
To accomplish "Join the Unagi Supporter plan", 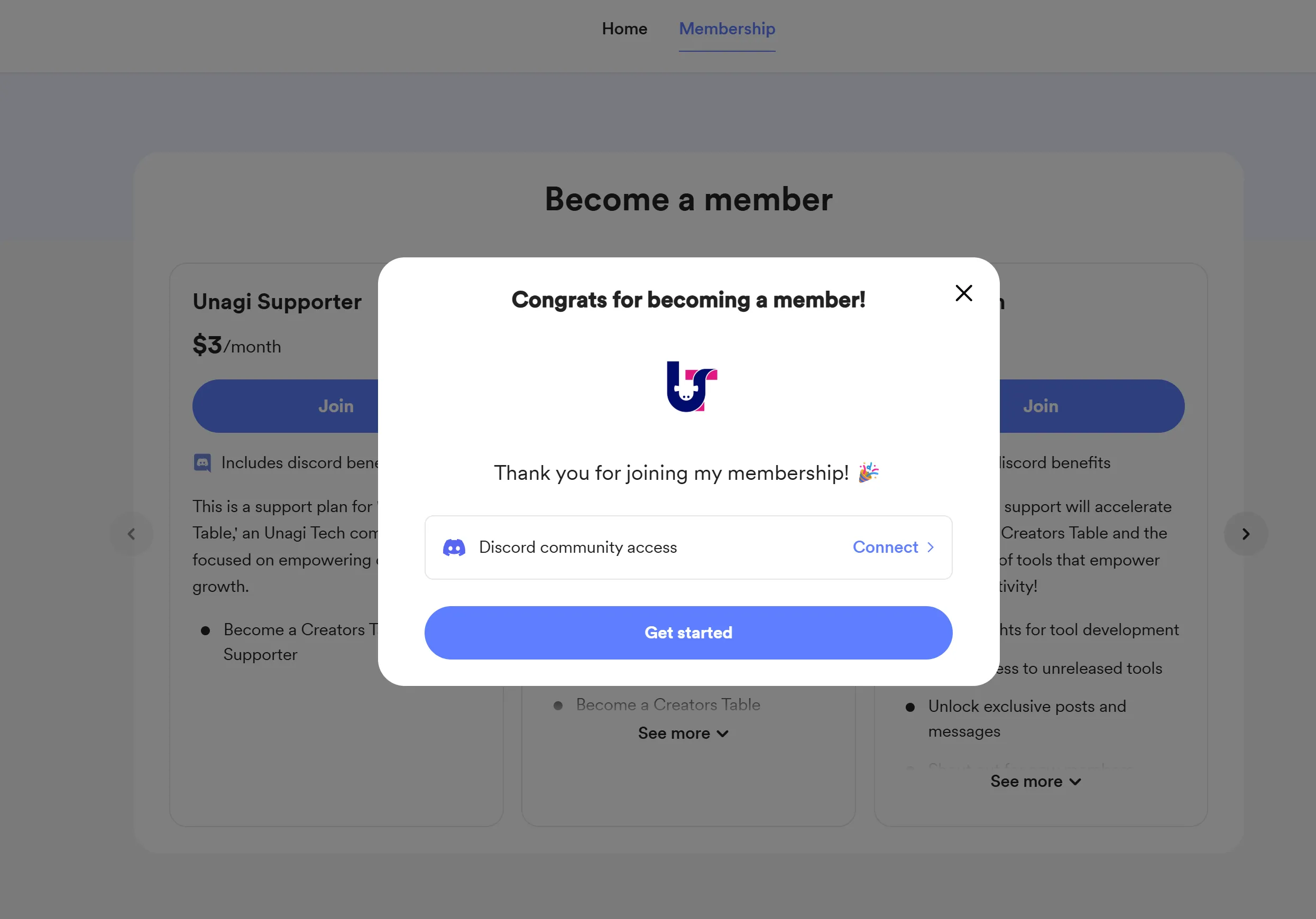I will [x=286, y=406].
